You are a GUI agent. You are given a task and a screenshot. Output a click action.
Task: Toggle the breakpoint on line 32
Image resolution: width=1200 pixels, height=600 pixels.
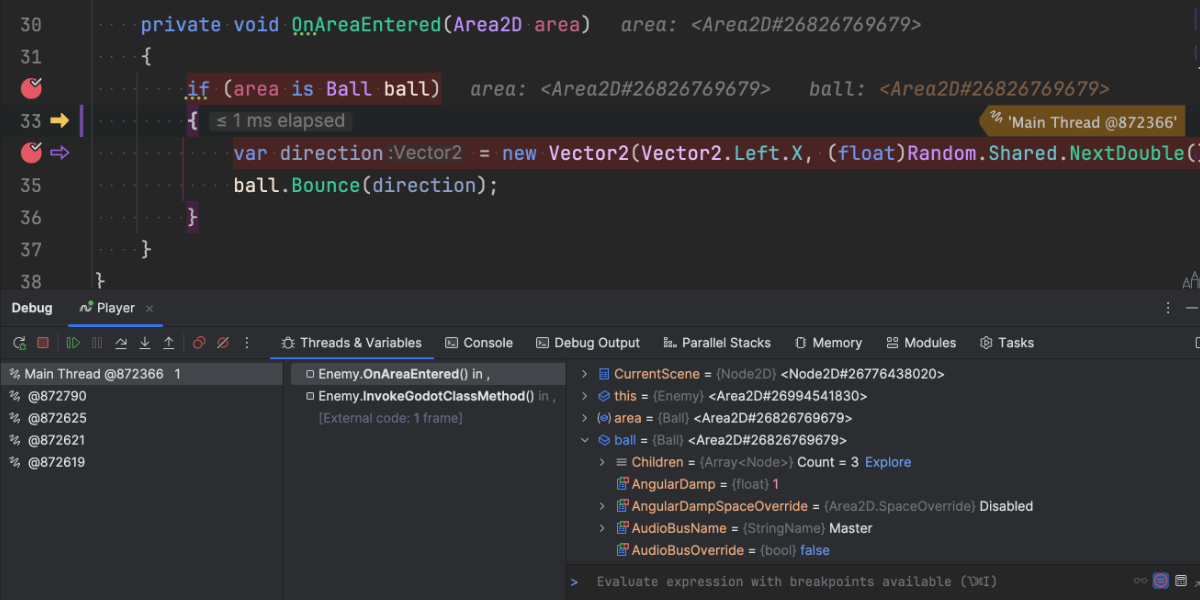click(31, 89)
